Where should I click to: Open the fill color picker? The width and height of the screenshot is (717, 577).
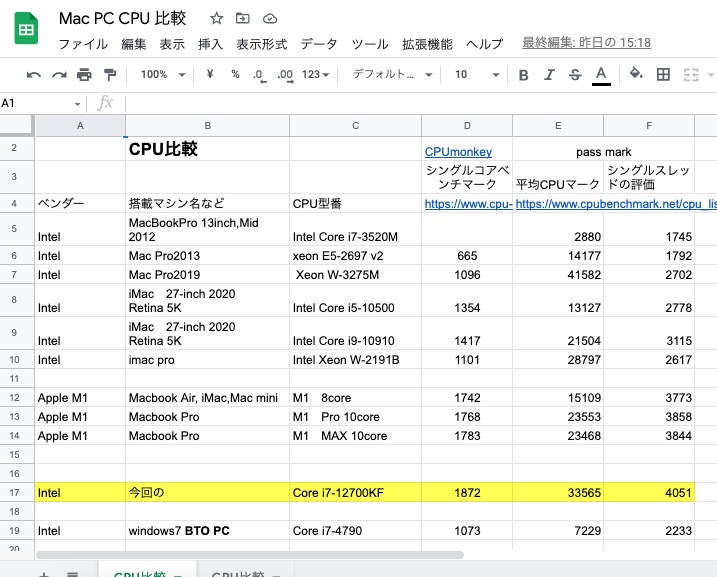tap(636, 74)
